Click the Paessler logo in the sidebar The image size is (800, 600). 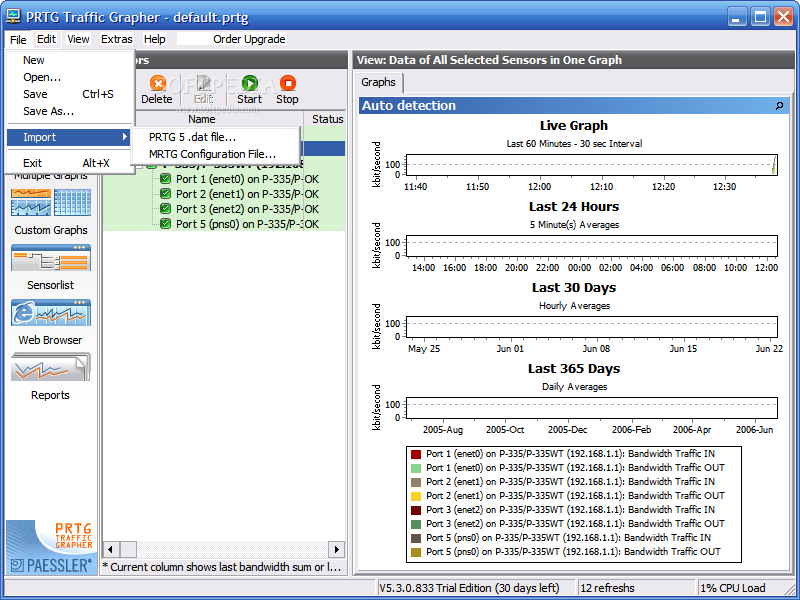click(51, 565)
